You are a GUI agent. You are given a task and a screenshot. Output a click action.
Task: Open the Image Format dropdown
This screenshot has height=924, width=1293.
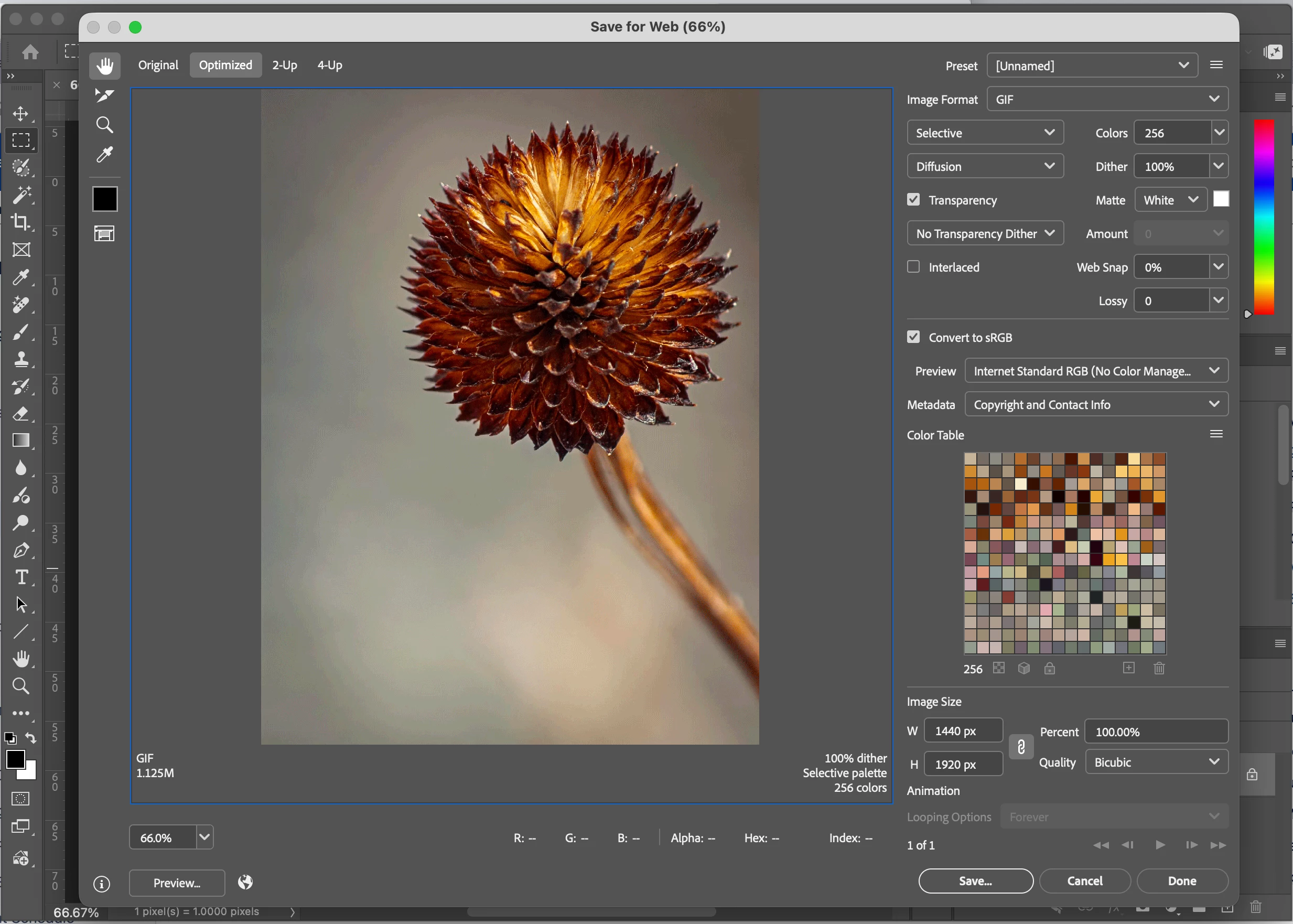[1106, 99]
